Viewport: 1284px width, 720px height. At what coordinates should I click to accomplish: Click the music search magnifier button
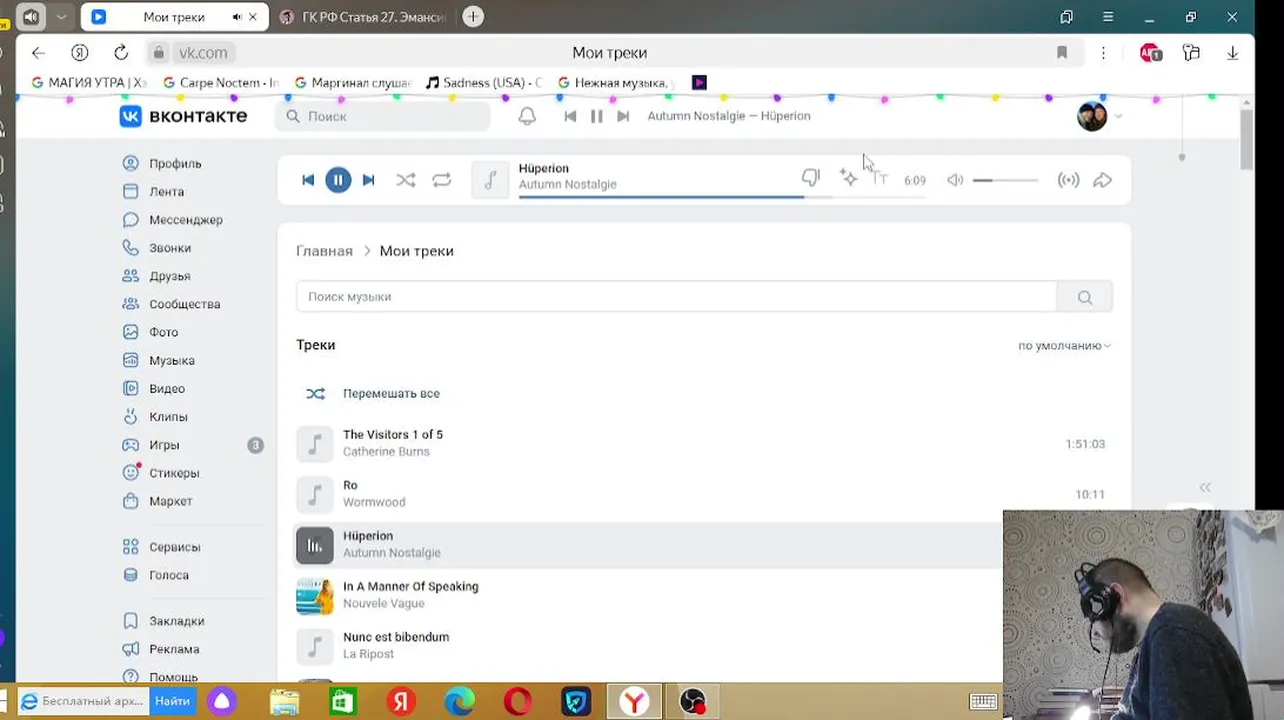pos(1085,297)
